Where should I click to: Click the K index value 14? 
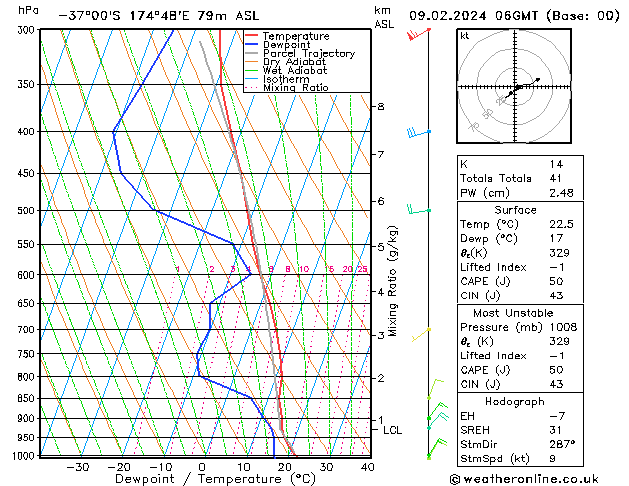(x=556, y=164)
